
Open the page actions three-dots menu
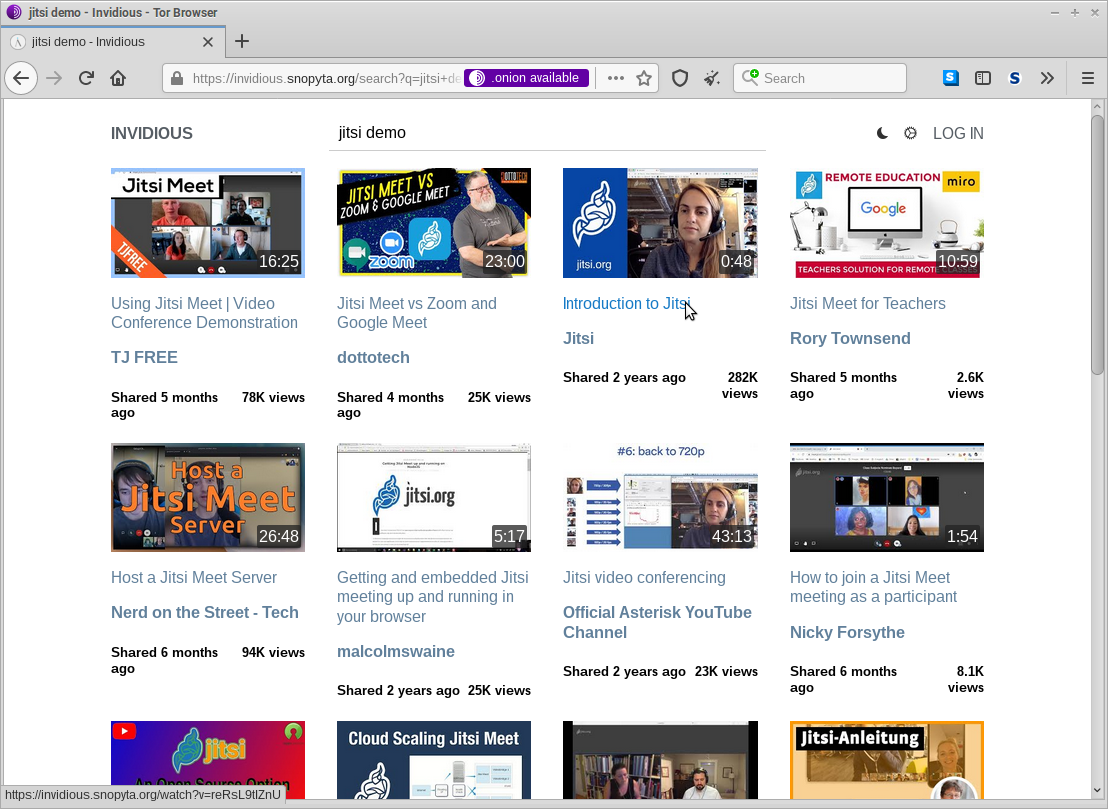pos(616,78)
